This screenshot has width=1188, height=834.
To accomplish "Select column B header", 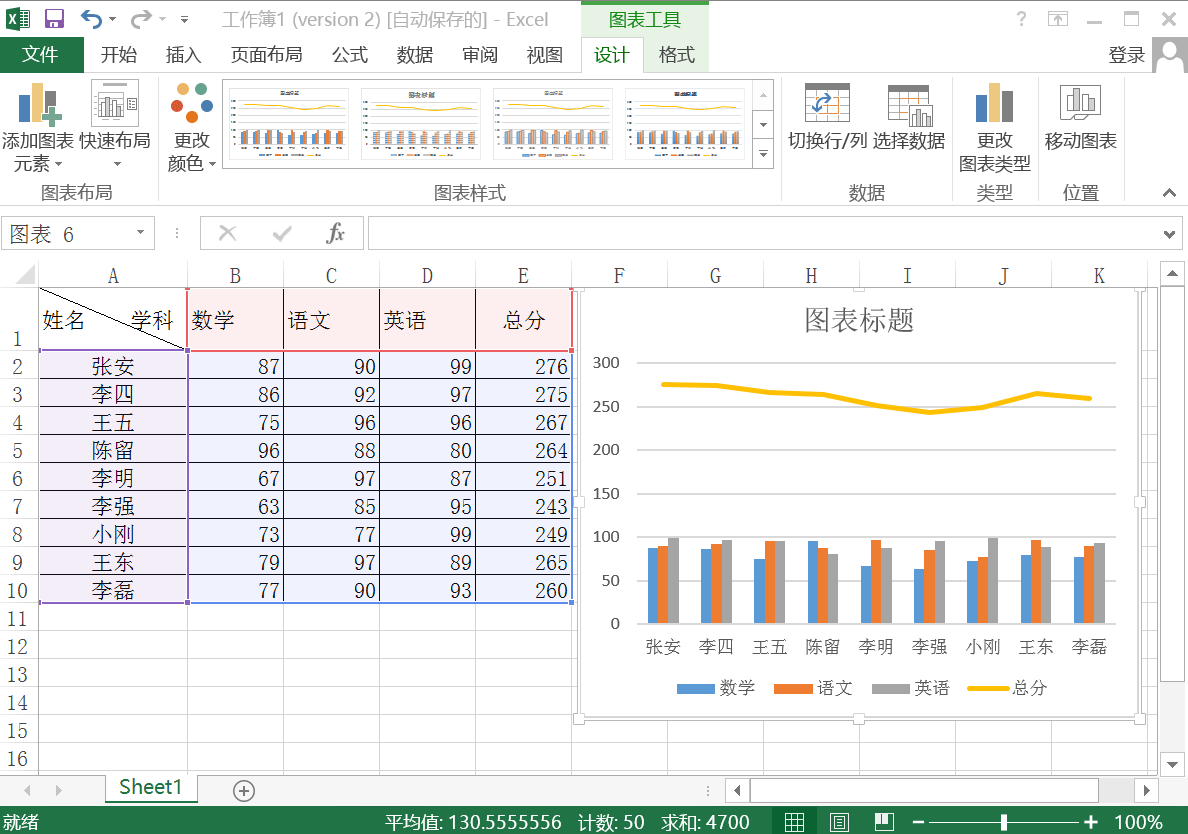I will tap(235, 276).
